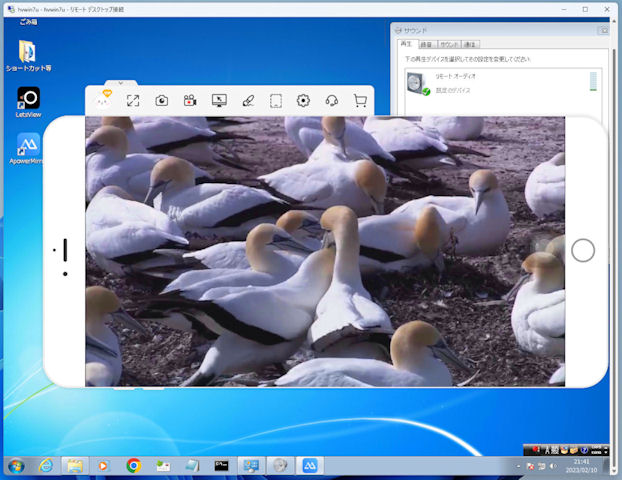Open Windows Media Player from the taskbar
This screenshot has height=480, width=622.
(103, 465)
